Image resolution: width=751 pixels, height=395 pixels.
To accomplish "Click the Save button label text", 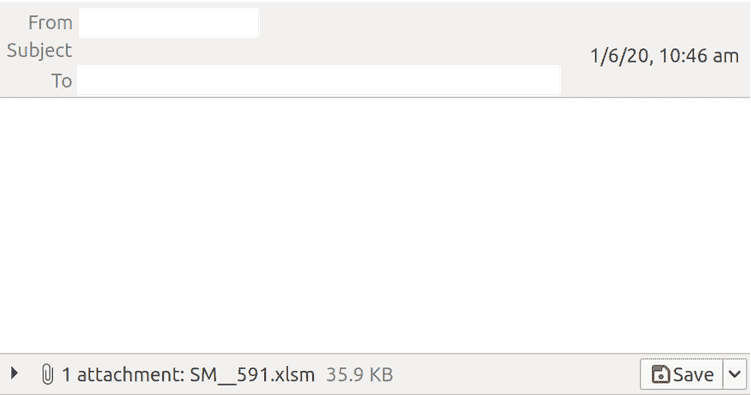I will pyautogui.click(x=693, y=374).
